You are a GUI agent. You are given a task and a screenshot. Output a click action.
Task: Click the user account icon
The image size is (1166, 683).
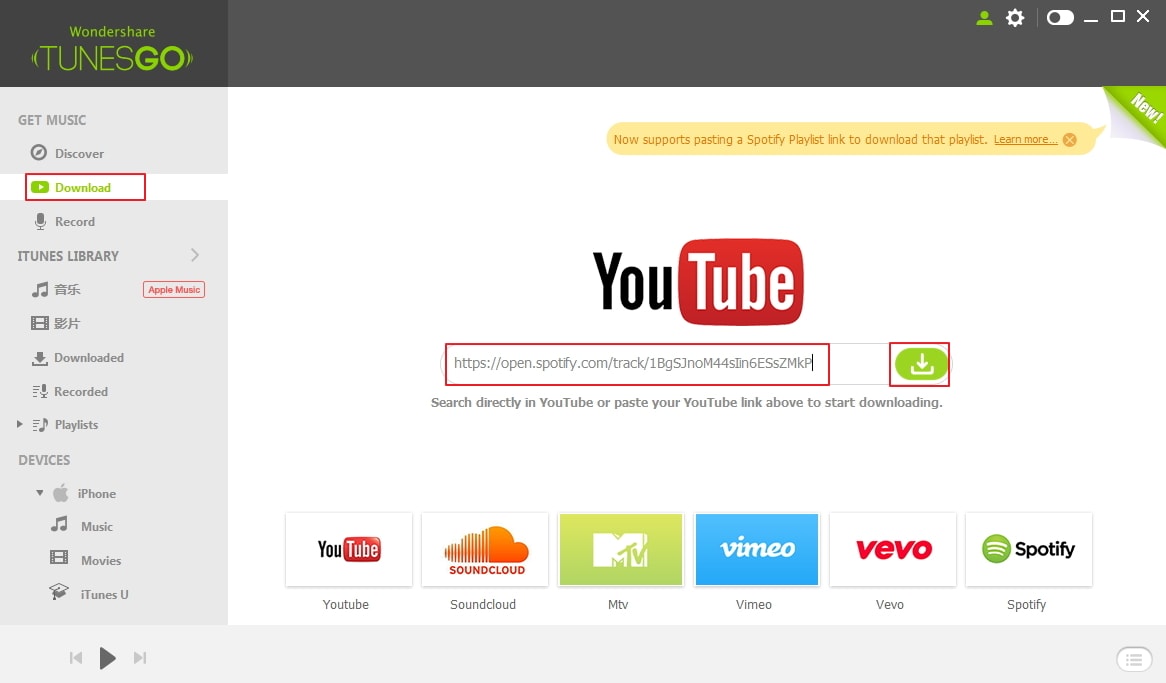(x=984, y=17)
